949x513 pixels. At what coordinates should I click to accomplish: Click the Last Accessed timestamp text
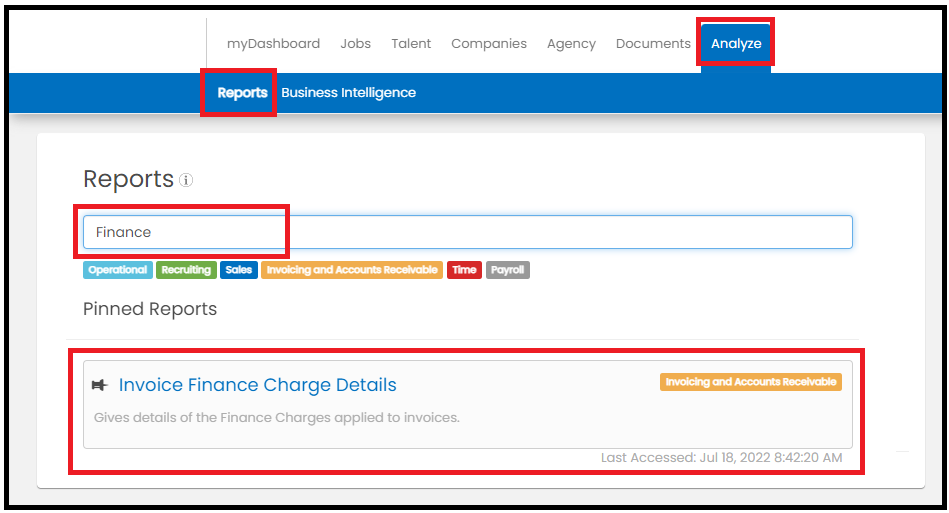[721, 458]
